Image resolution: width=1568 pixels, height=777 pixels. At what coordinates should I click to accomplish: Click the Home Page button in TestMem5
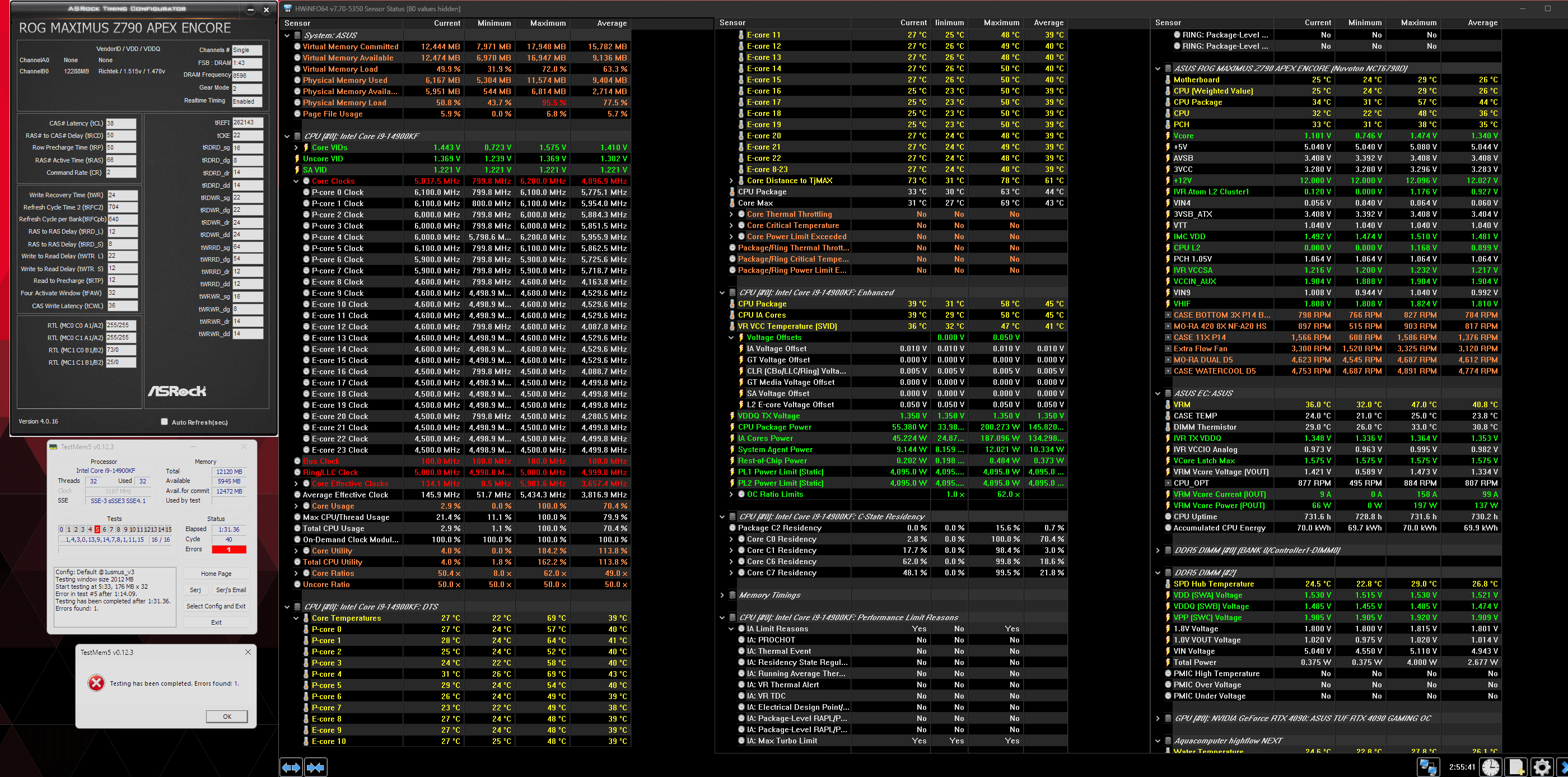[x=216, y=574]
